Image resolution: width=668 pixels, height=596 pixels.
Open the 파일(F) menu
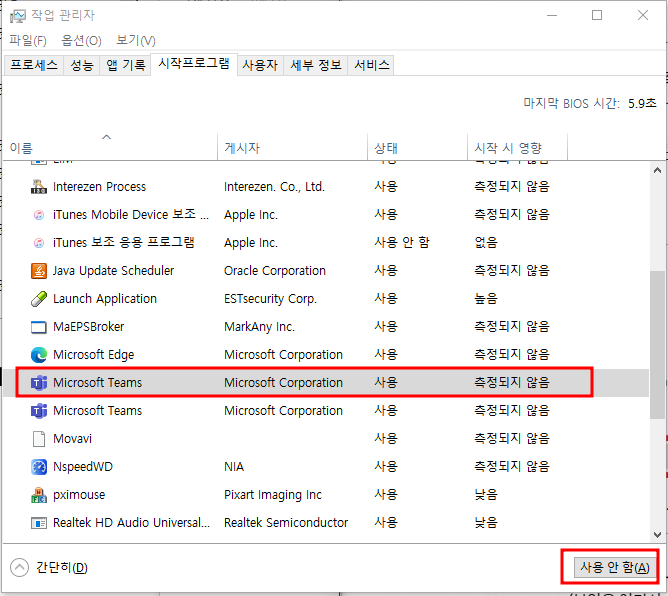tap(28, 40)
